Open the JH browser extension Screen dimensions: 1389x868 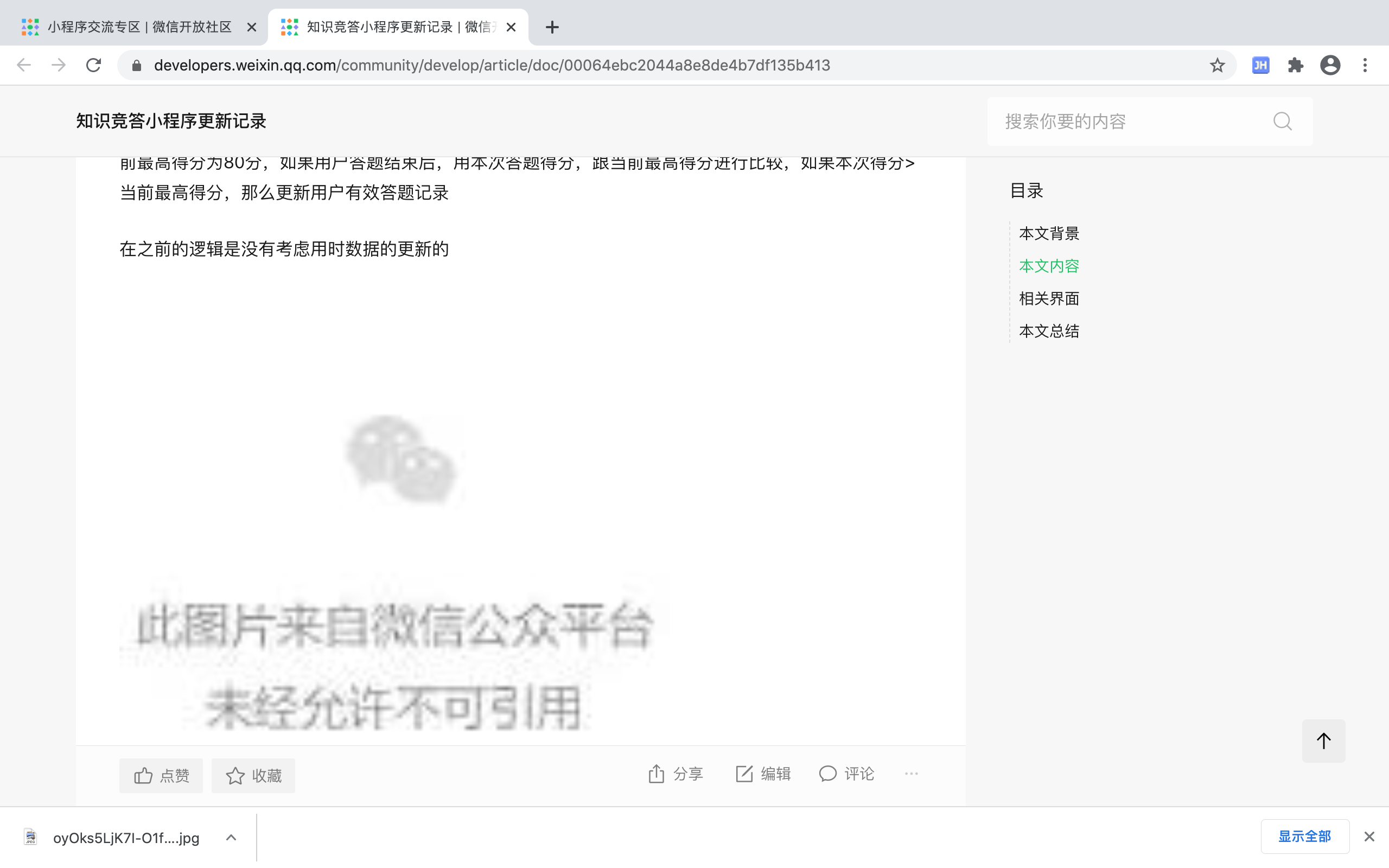[1260, 66]
